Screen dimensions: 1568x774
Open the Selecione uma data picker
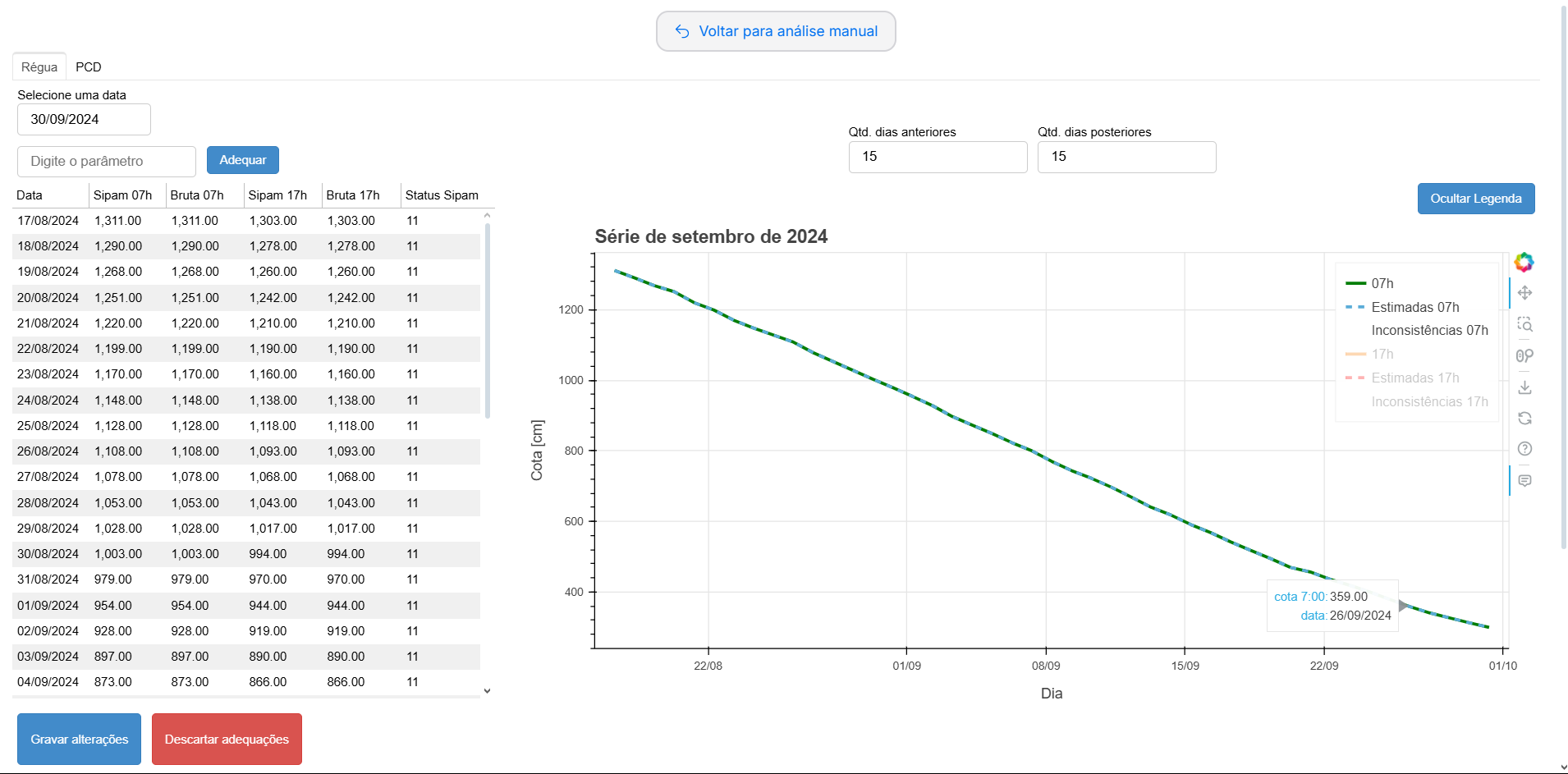tap(84, 119)
